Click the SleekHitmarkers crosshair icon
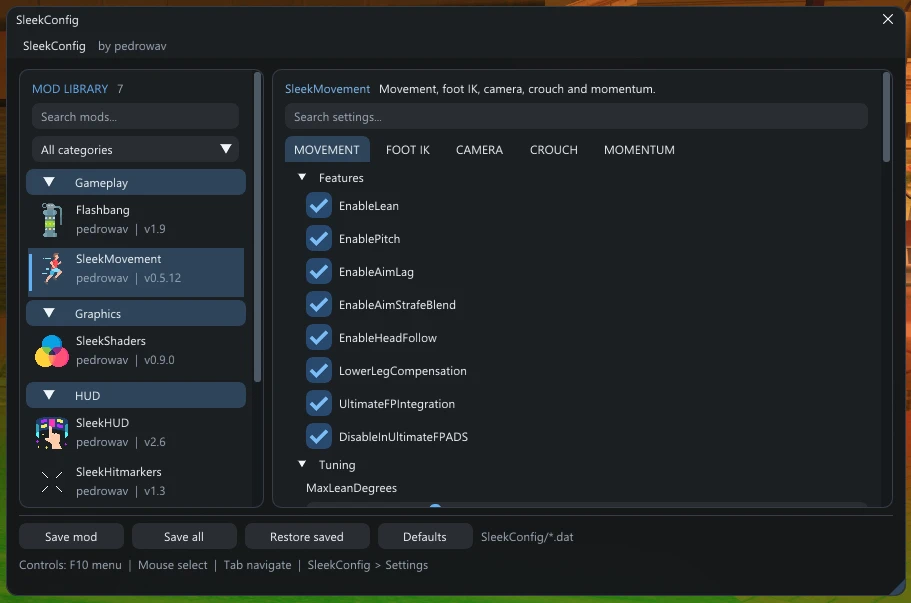This screenshot has width=911, height=603. [52, 482]
